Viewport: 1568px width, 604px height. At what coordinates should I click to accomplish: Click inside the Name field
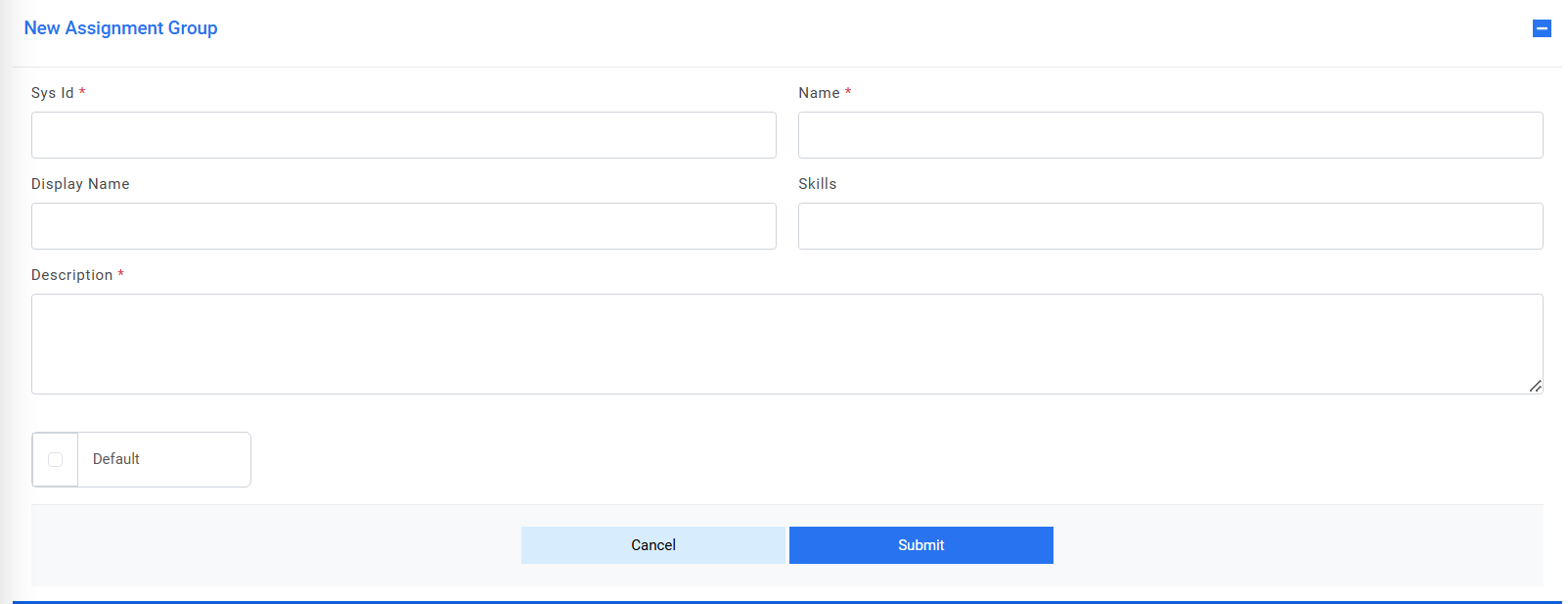1170,134
